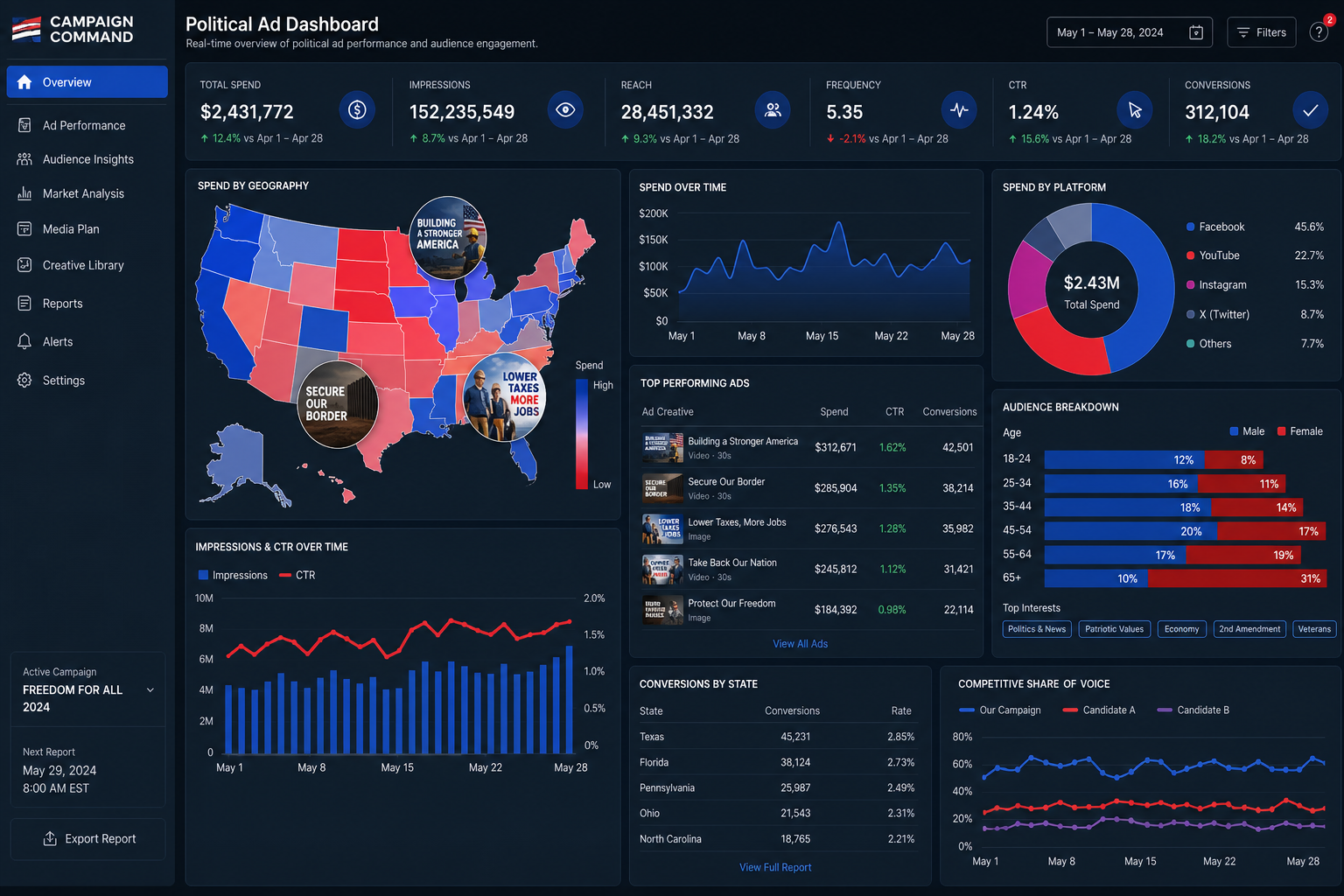Toggle Candidate A legend series

point(1099,710)
